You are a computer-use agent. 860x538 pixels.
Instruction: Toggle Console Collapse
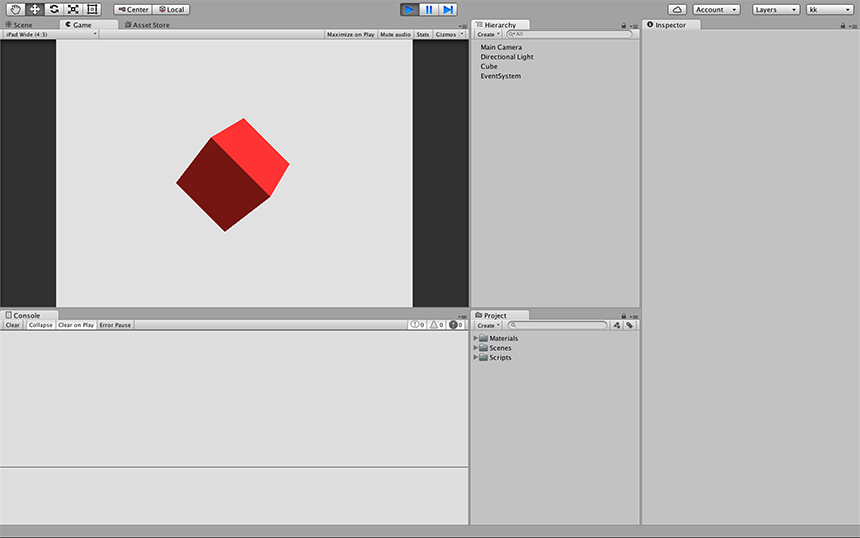click(x=41, y=325)
